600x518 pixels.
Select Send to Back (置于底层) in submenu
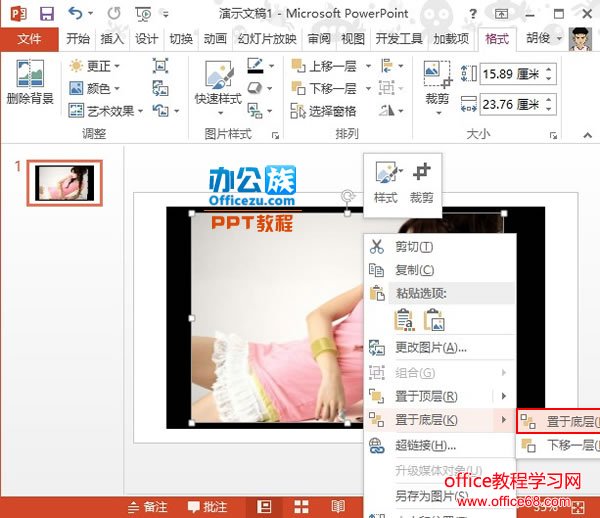point(558,422)
